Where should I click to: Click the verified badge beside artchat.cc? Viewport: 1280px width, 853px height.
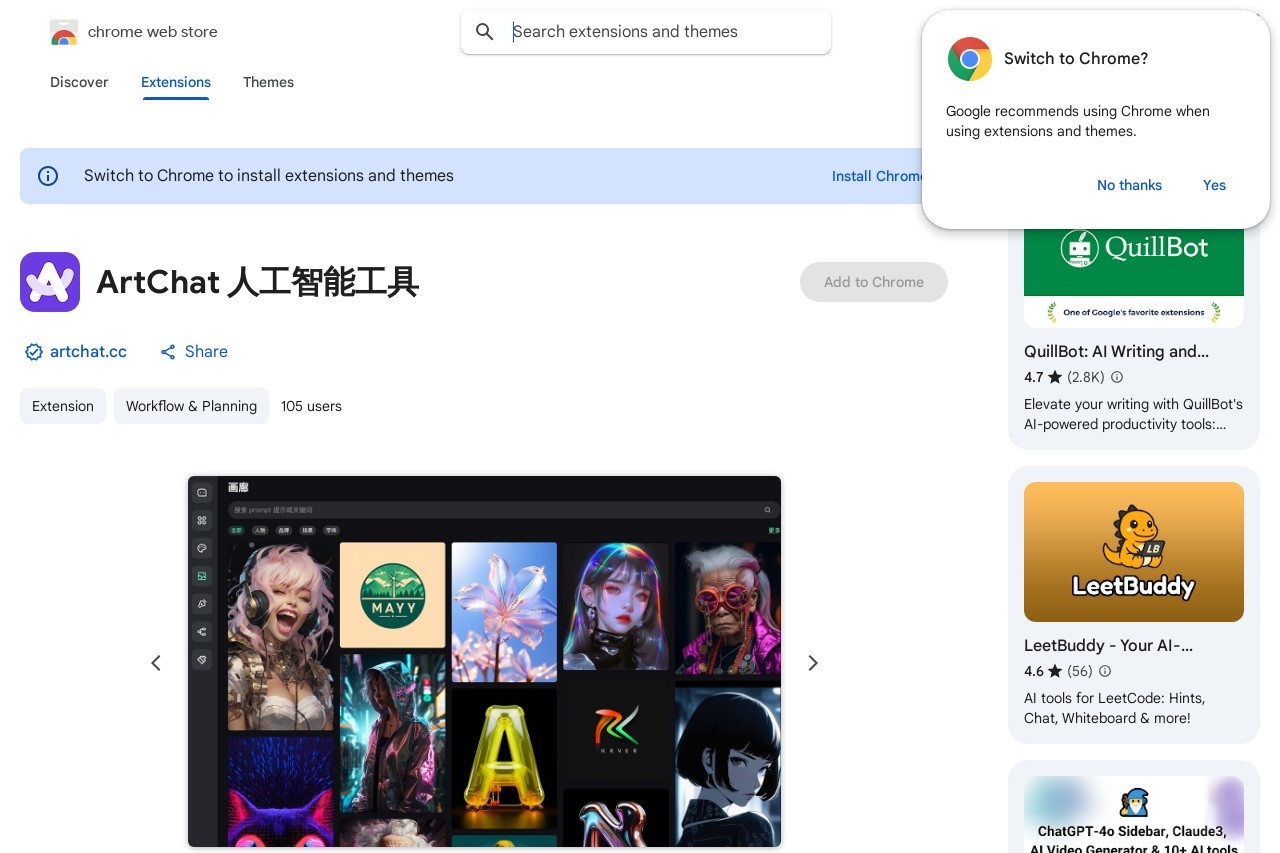coord(34,352)
